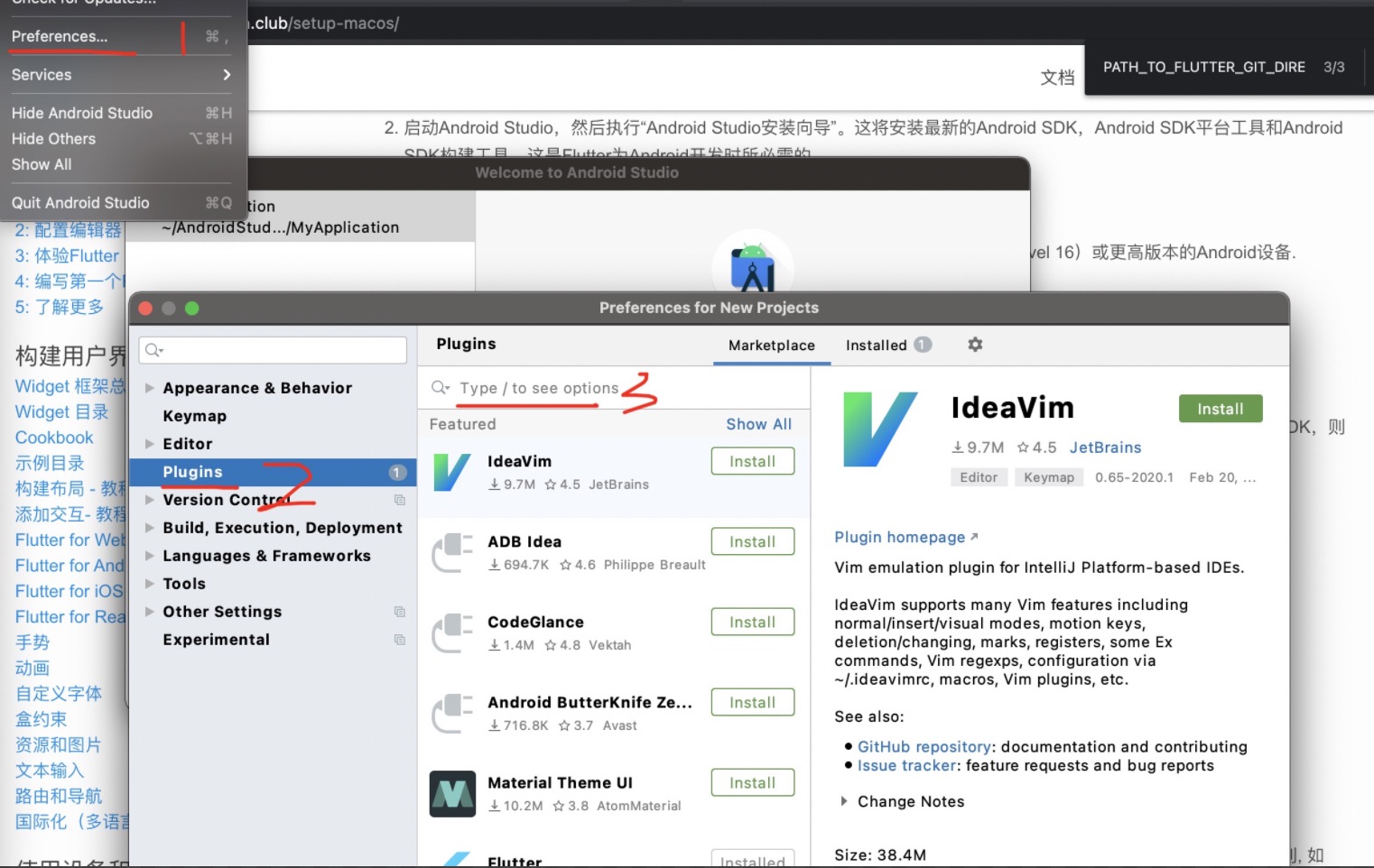This screenshot has height=868, width=1374.
Task: Open 5: 了解更多 link in browser sidebar
Action: (x=59, y=307)
